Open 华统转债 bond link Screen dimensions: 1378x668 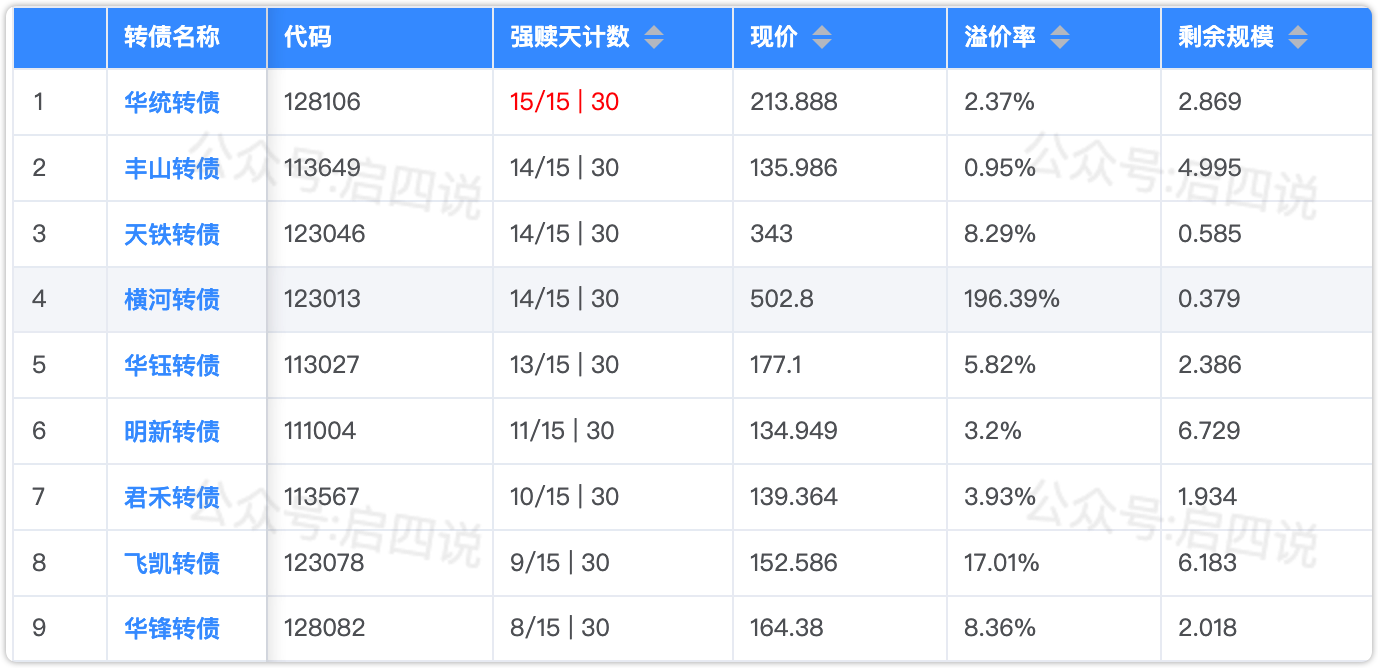pos(172,102)
